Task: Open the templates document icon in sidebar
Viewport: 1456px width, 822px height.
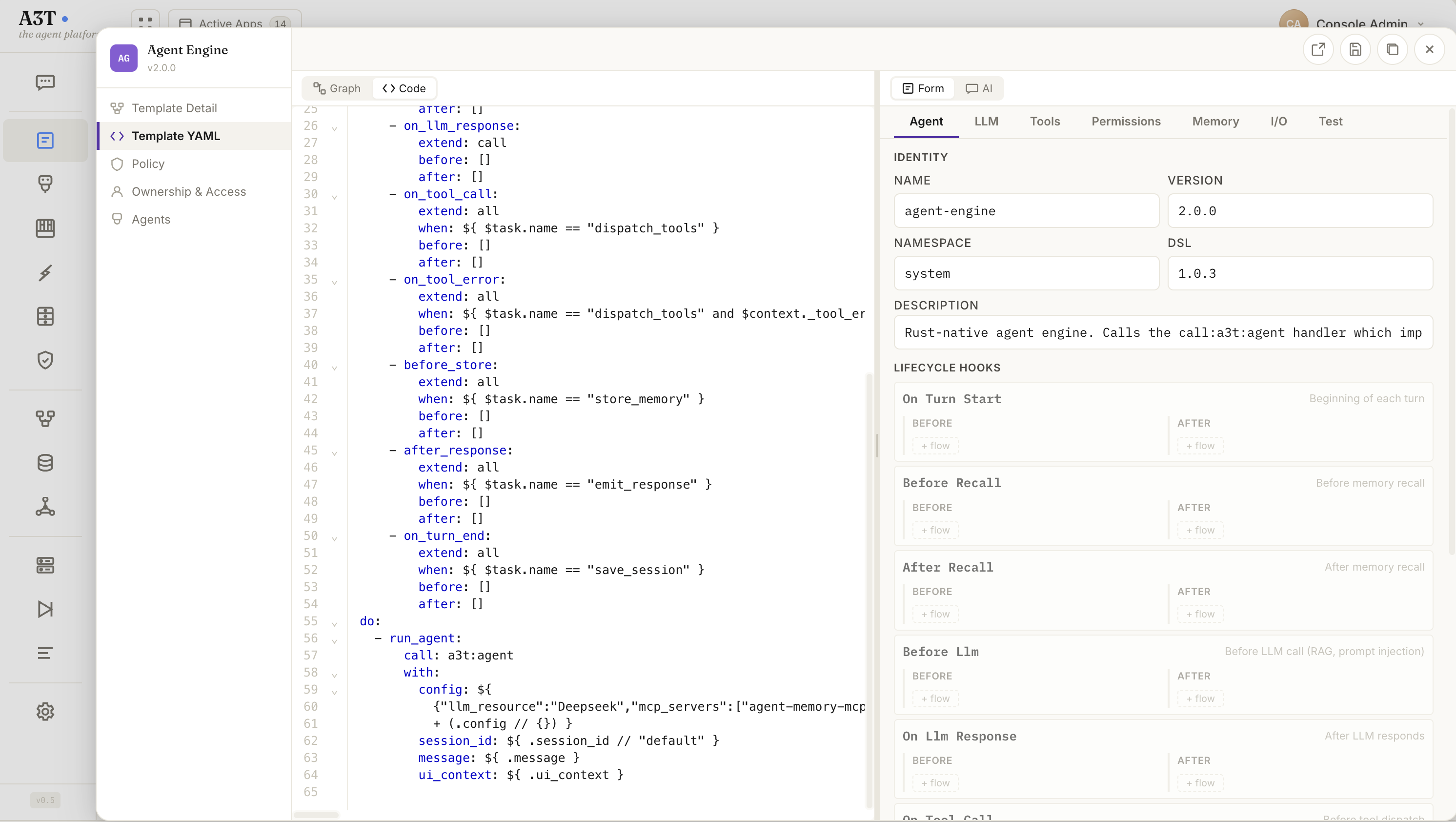Action: pos(45,140)
